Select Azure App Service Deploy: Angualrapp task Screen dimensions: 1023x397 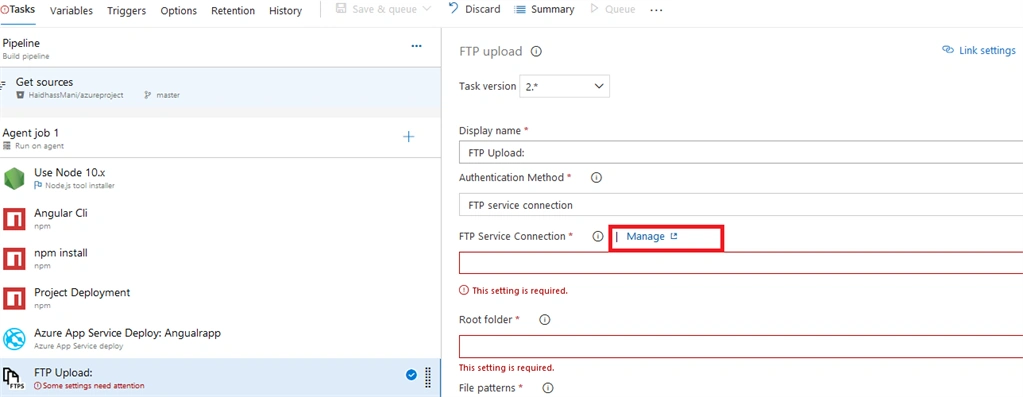point(221,338)
